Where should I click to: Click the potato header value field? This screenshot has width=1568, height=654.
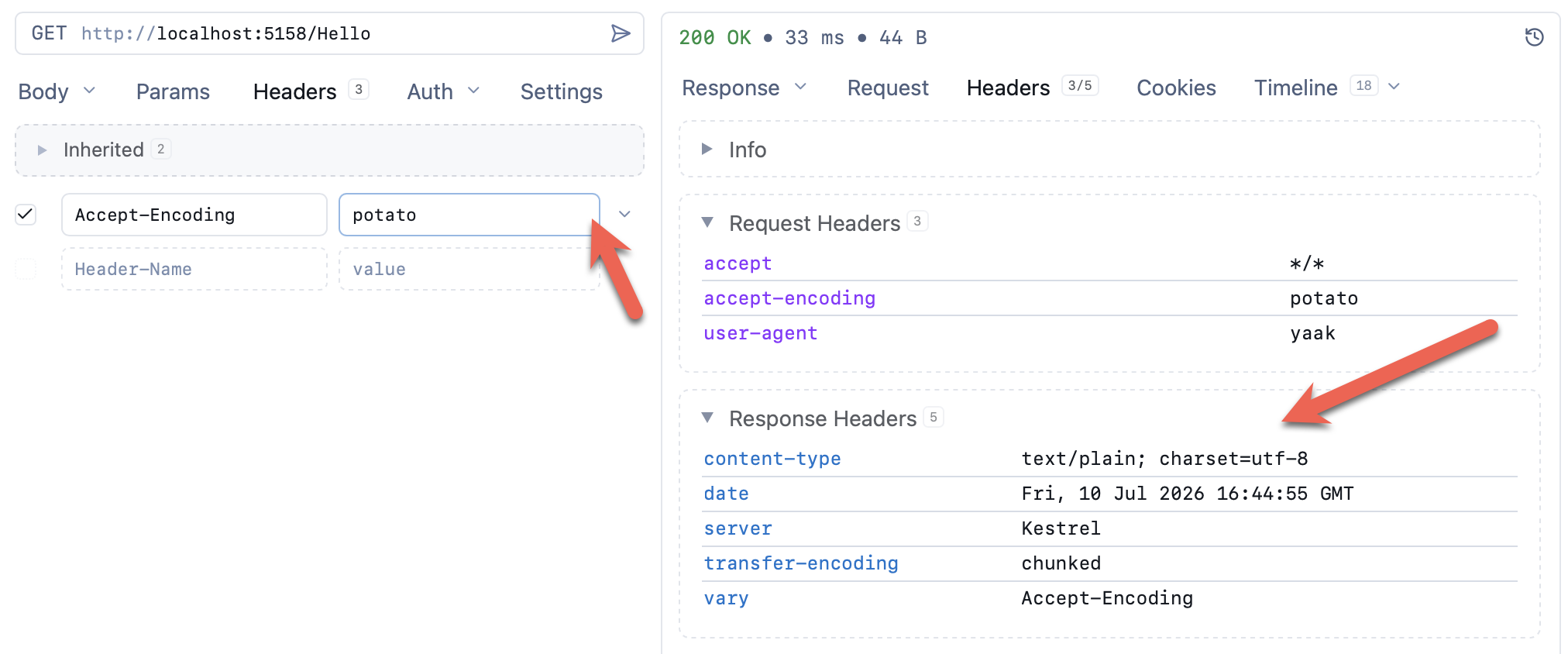tap(469, 215)
